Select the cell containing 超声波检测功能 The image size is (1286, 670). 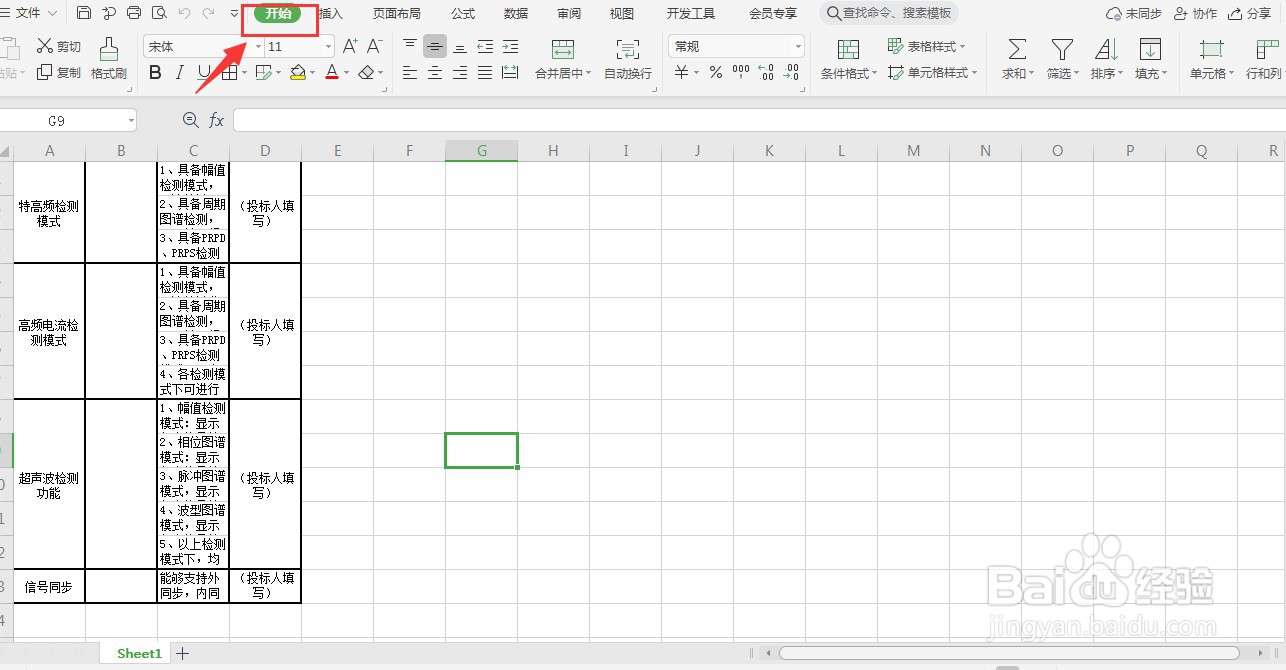pyautogui.click(x=49, y=485)
